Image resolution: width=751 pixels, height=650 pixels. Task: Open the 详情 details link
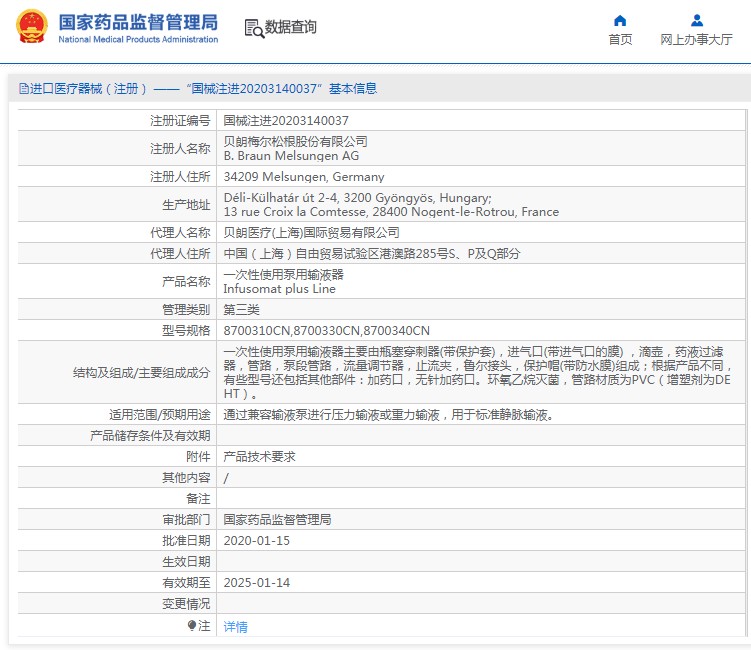(x=236, y=627)
